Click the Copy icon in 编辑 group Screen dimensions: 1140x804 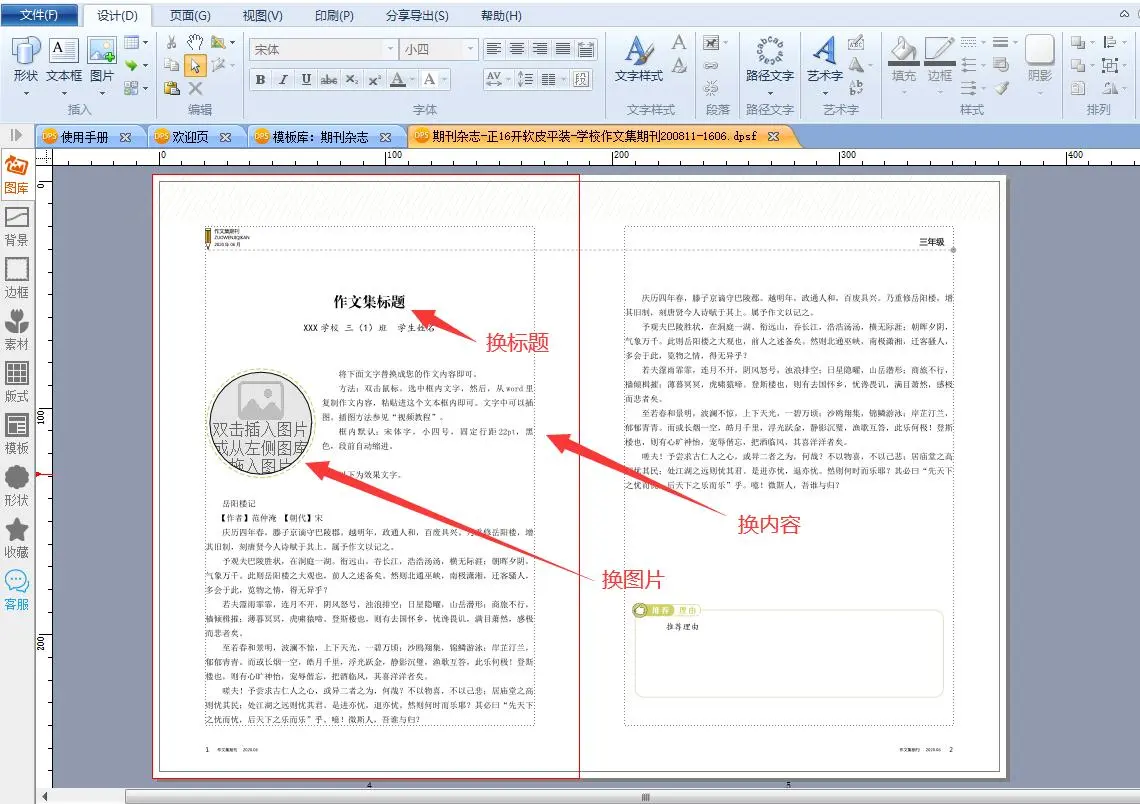click(172, 65)
